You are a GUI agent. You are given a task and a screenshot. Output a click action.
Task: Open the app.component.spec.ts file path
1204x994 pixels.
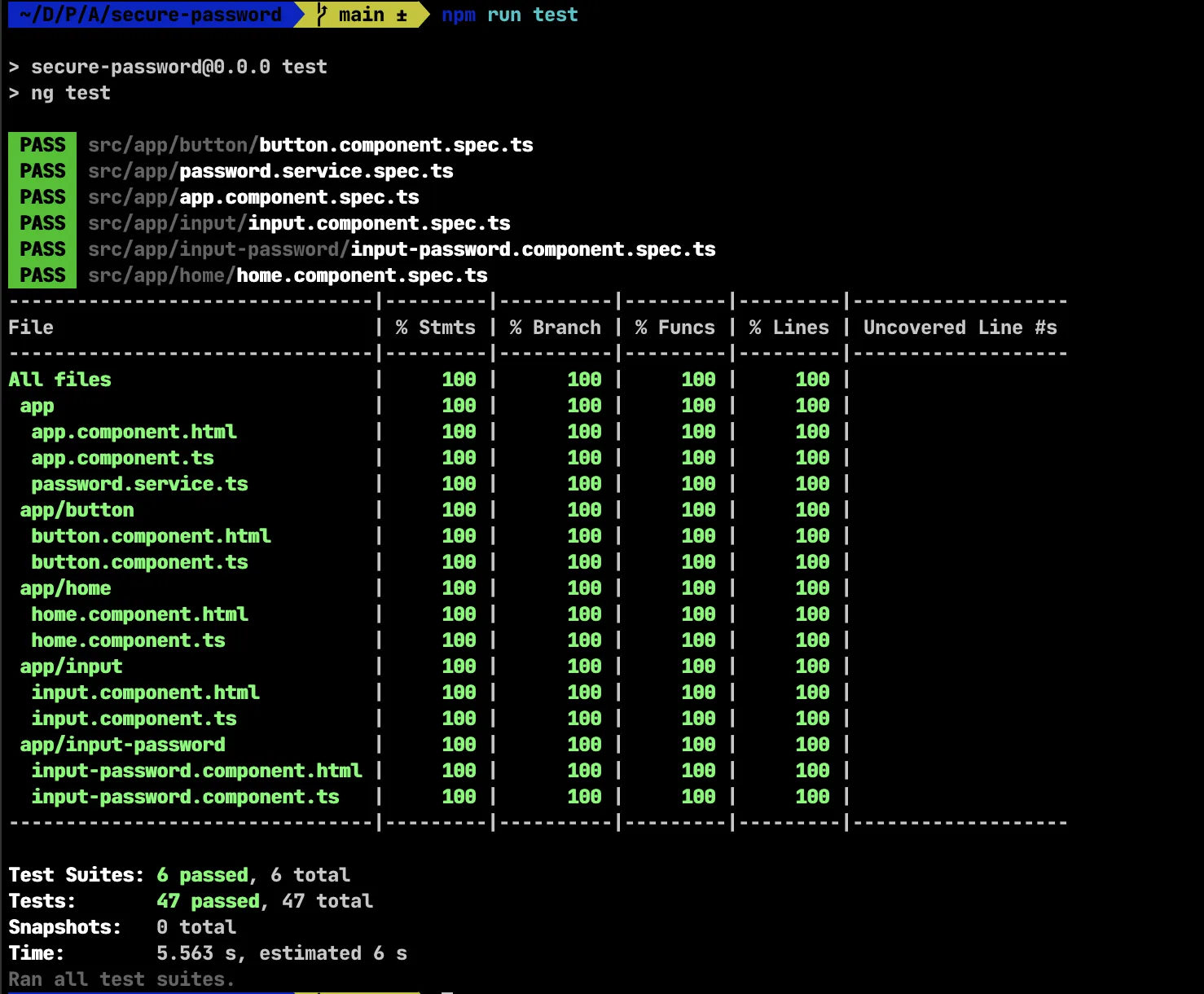[x=253, y=197]
